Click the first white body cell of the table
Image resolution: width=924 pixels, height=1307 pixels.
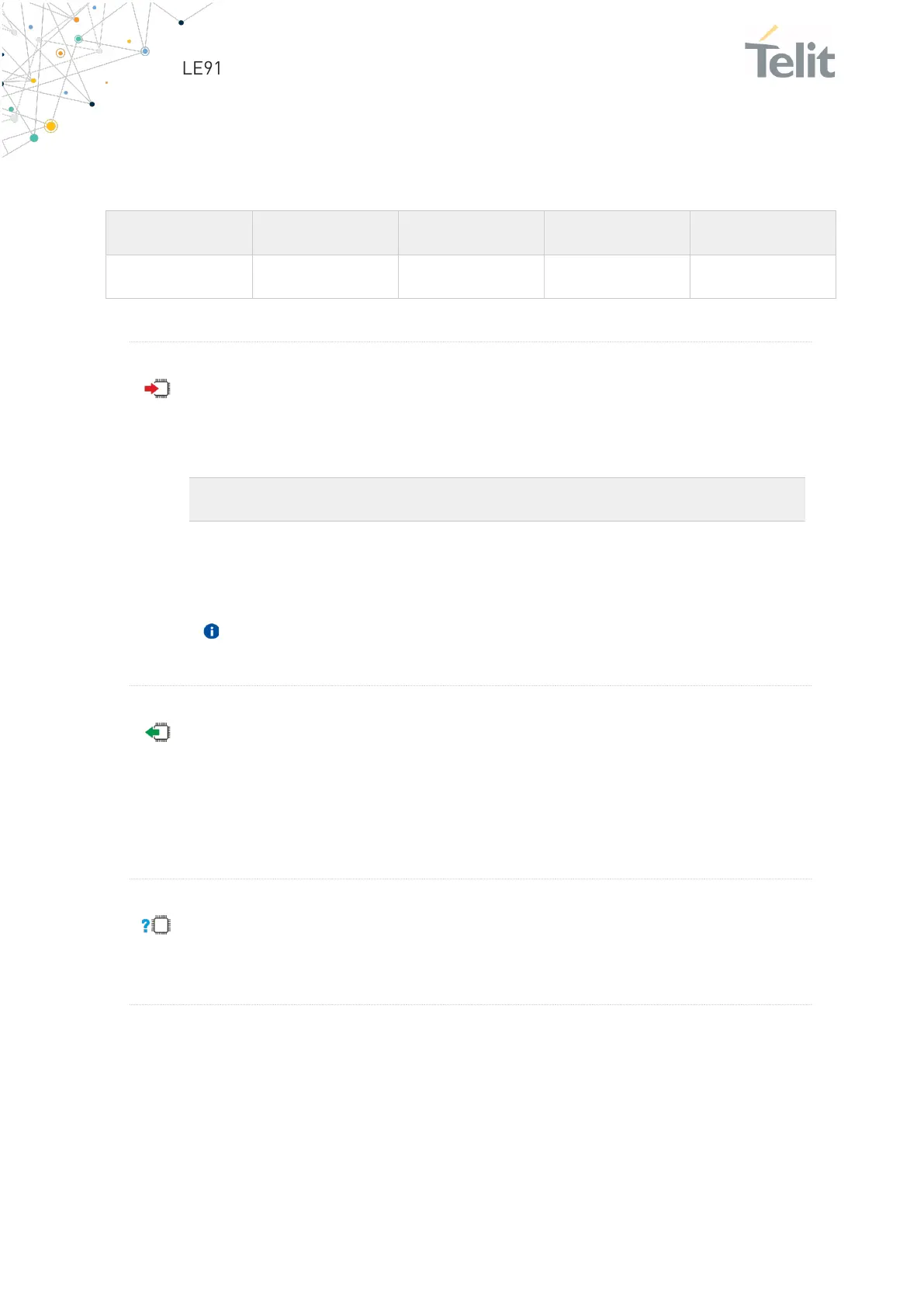(179, 276)
